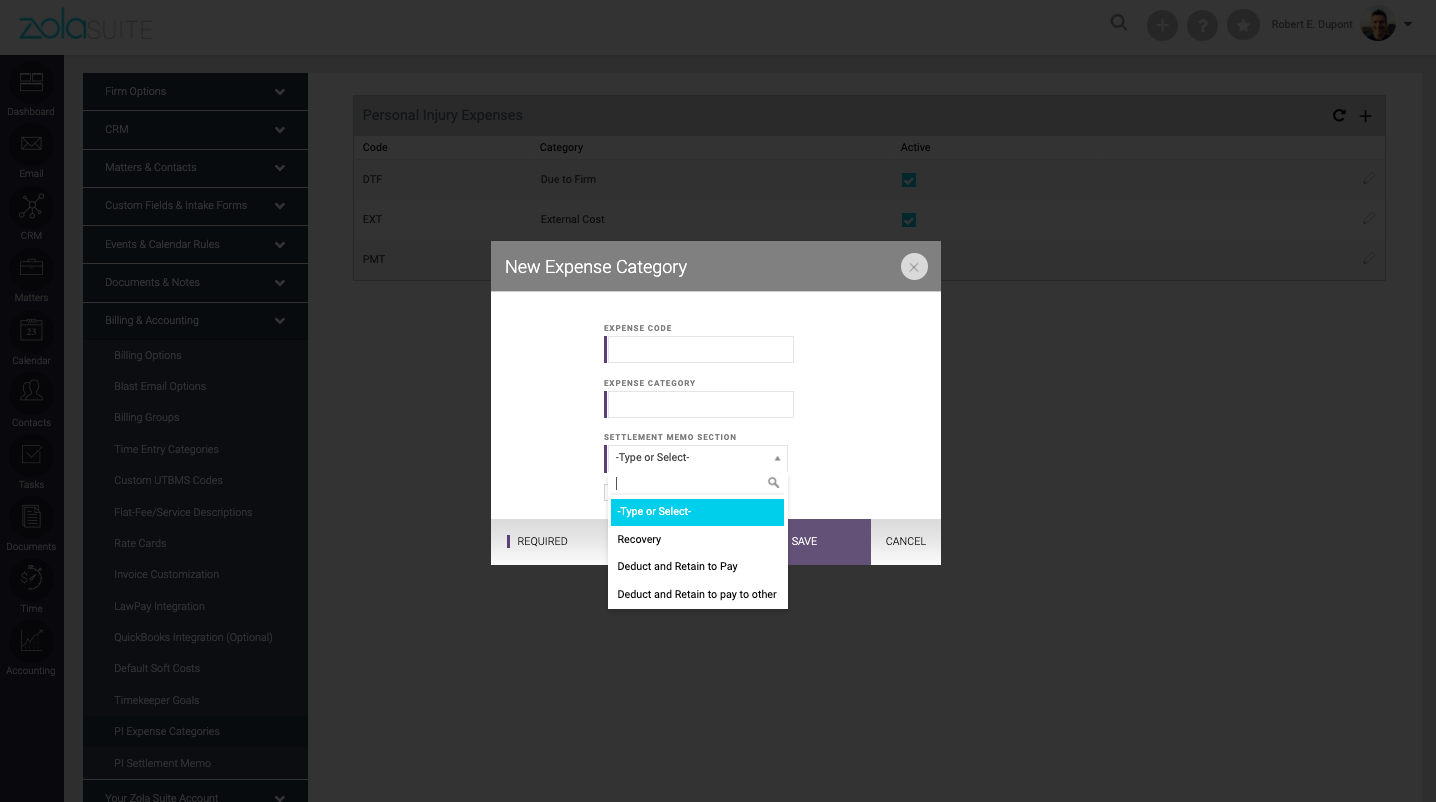The width and height of the screenshot is (1436, 802).
Task: Open Rate Cards settings
Action: pos(140,543)
